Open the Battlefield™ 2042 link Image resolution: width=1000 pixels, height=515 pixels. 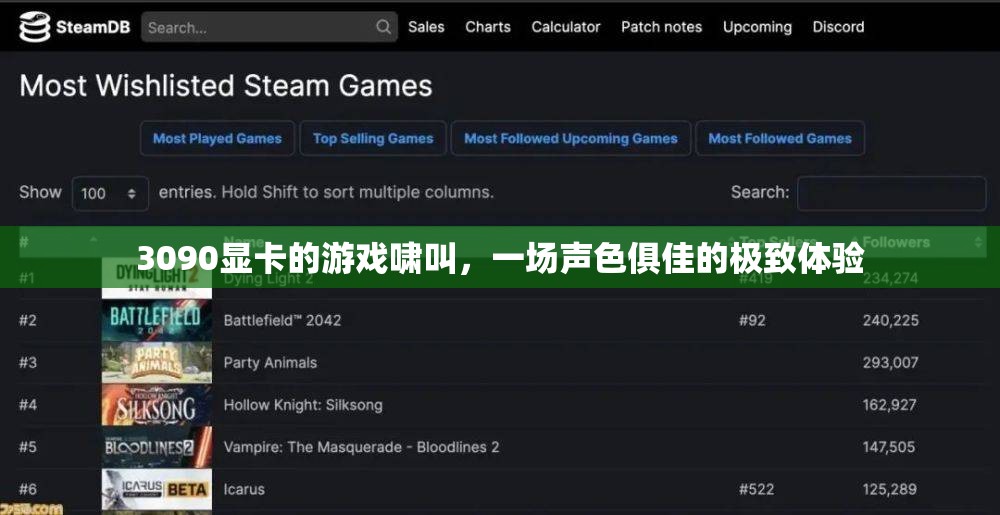[x=283, y=320]
